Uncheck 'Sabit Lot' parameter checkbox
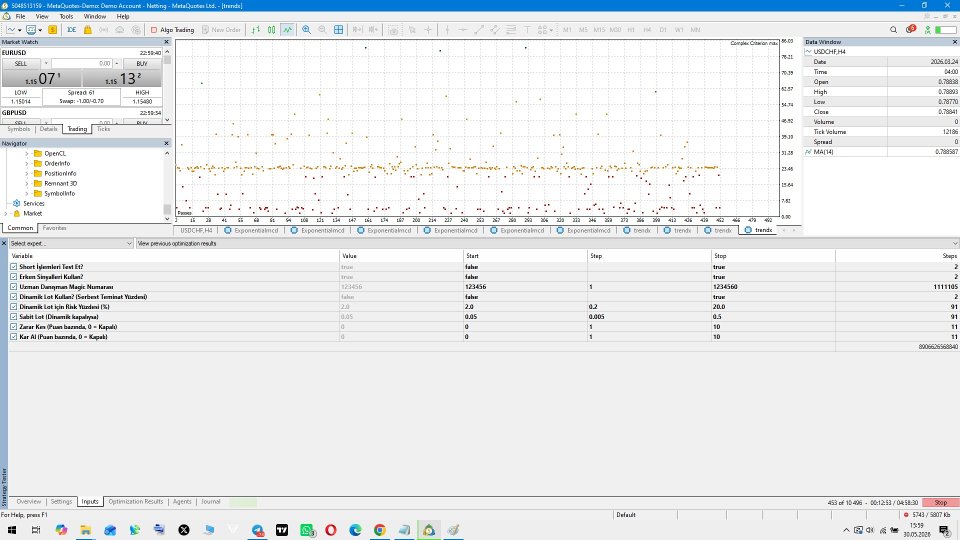 (13, 317)
